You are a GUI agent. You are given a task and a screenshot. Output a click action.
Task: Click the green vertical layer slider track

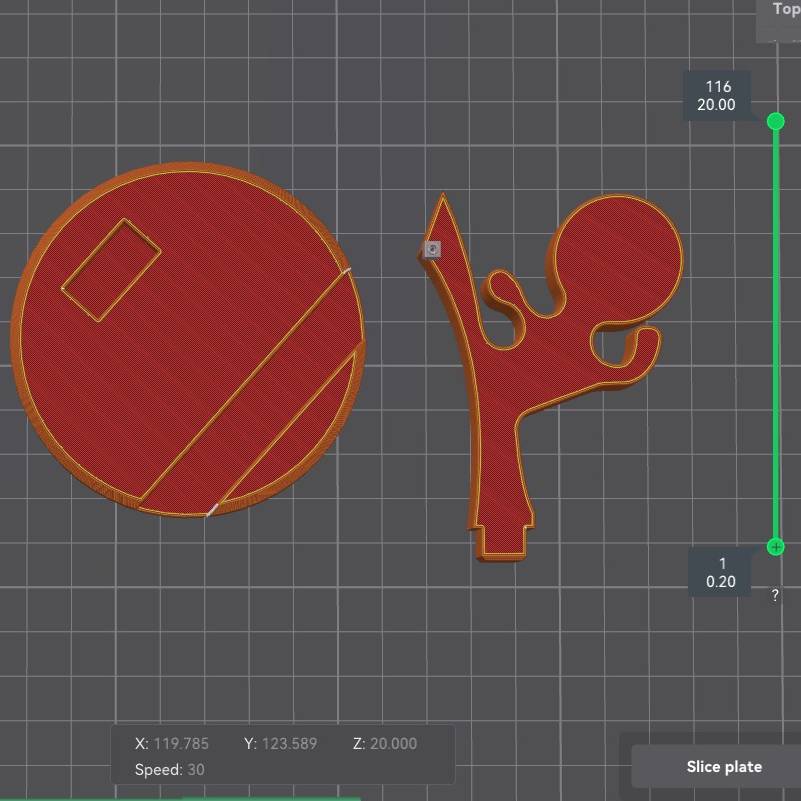[x=775, y=334]
